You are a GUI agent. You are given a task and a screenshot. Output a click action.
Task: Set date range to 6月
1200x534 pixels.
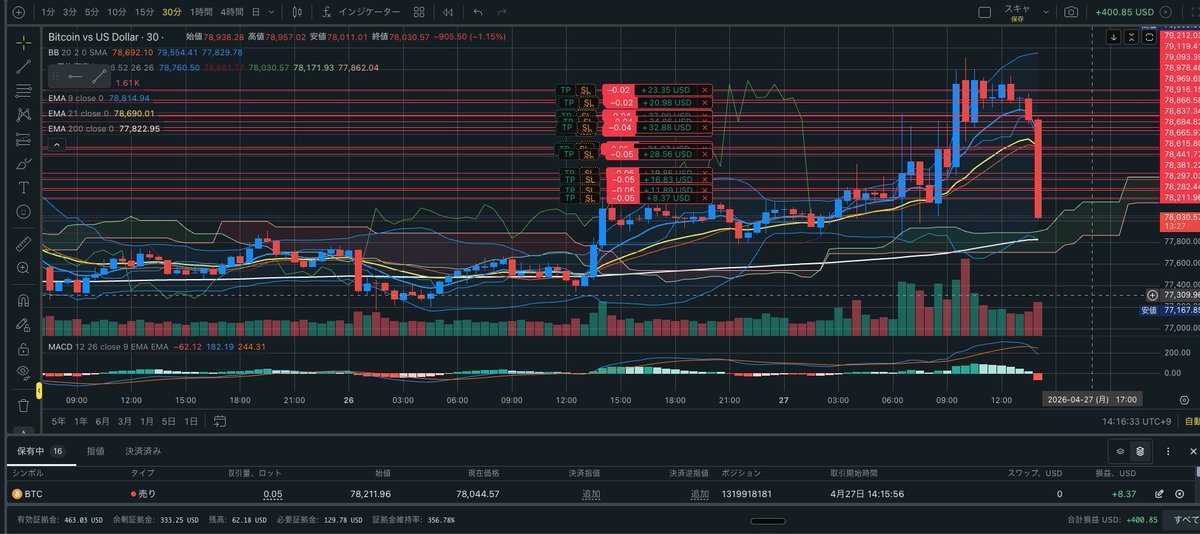click(x=102, y=421)
